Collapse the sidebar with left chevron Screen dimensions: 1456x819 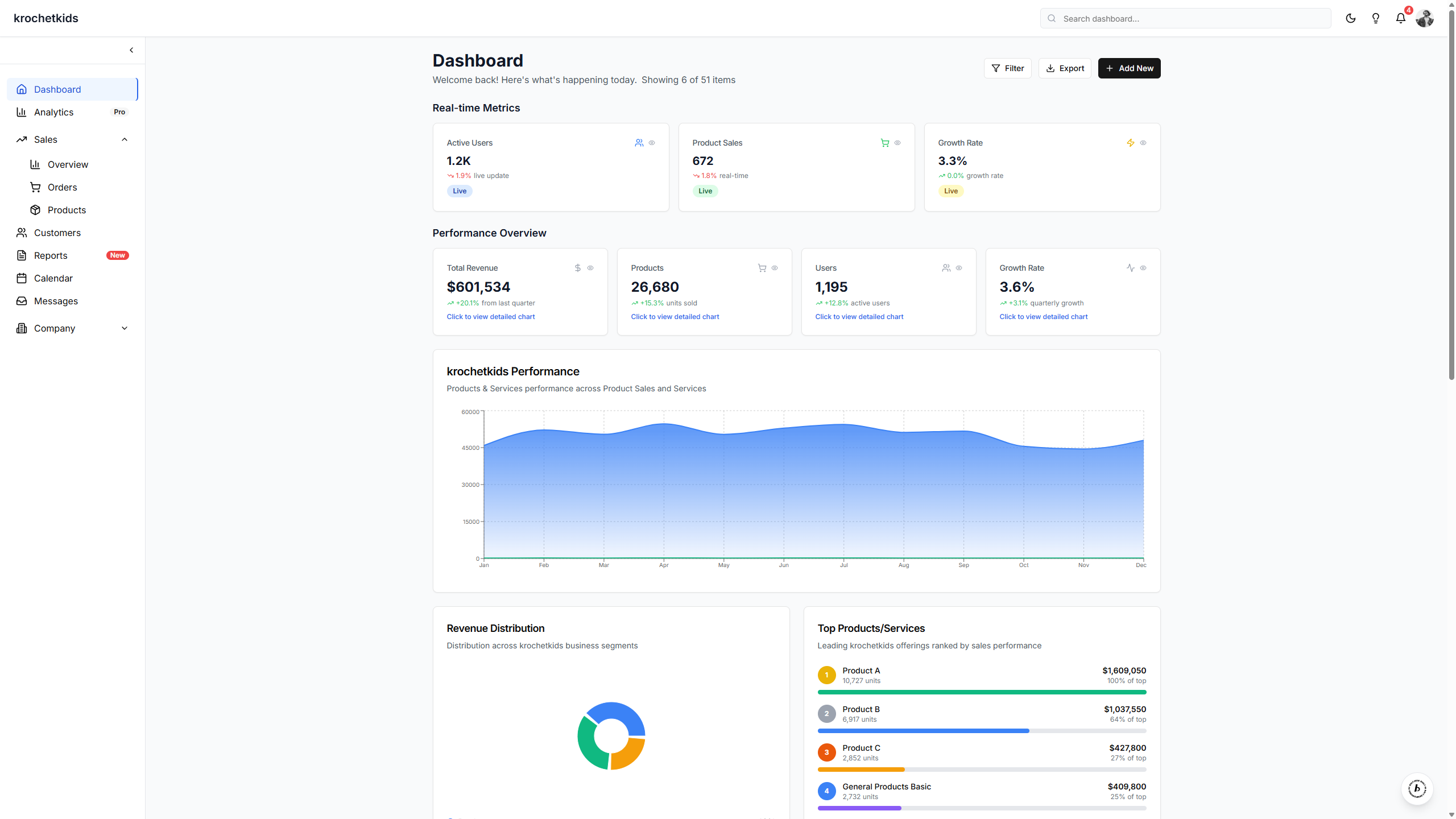coord(131,50)
